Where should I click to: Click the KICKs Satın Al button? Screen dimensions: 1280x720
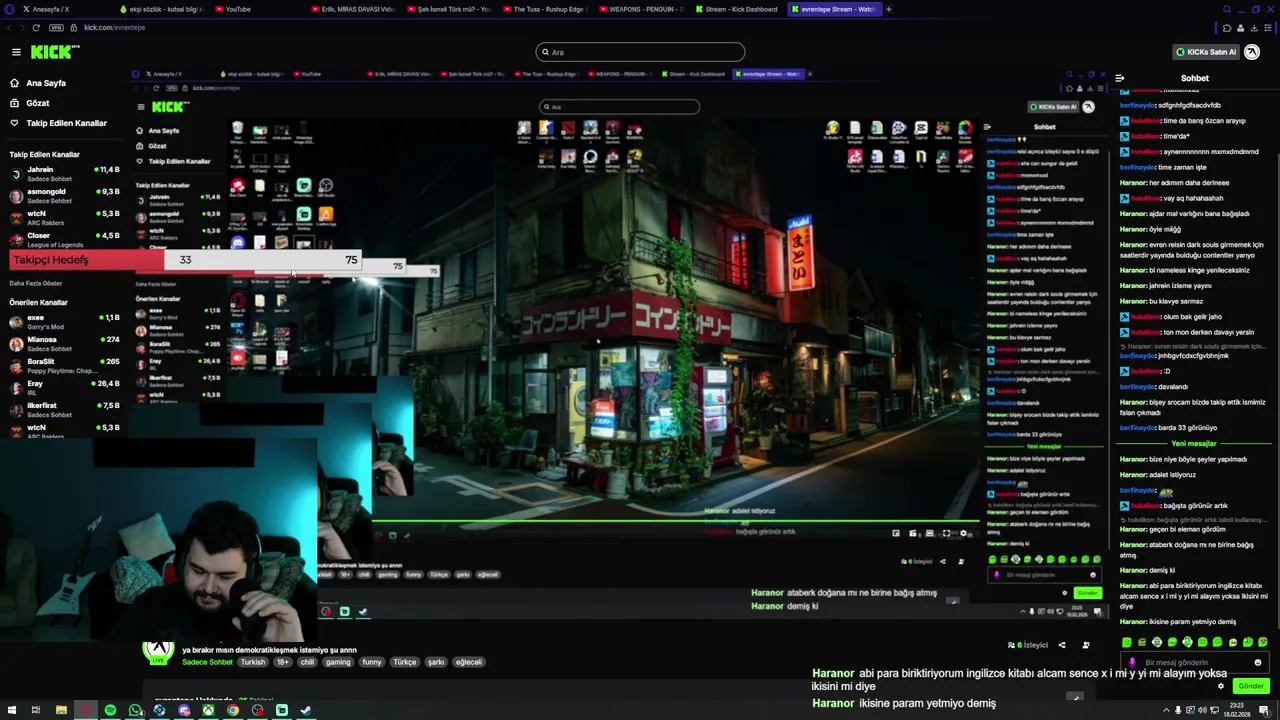[x=1206, y=52]
